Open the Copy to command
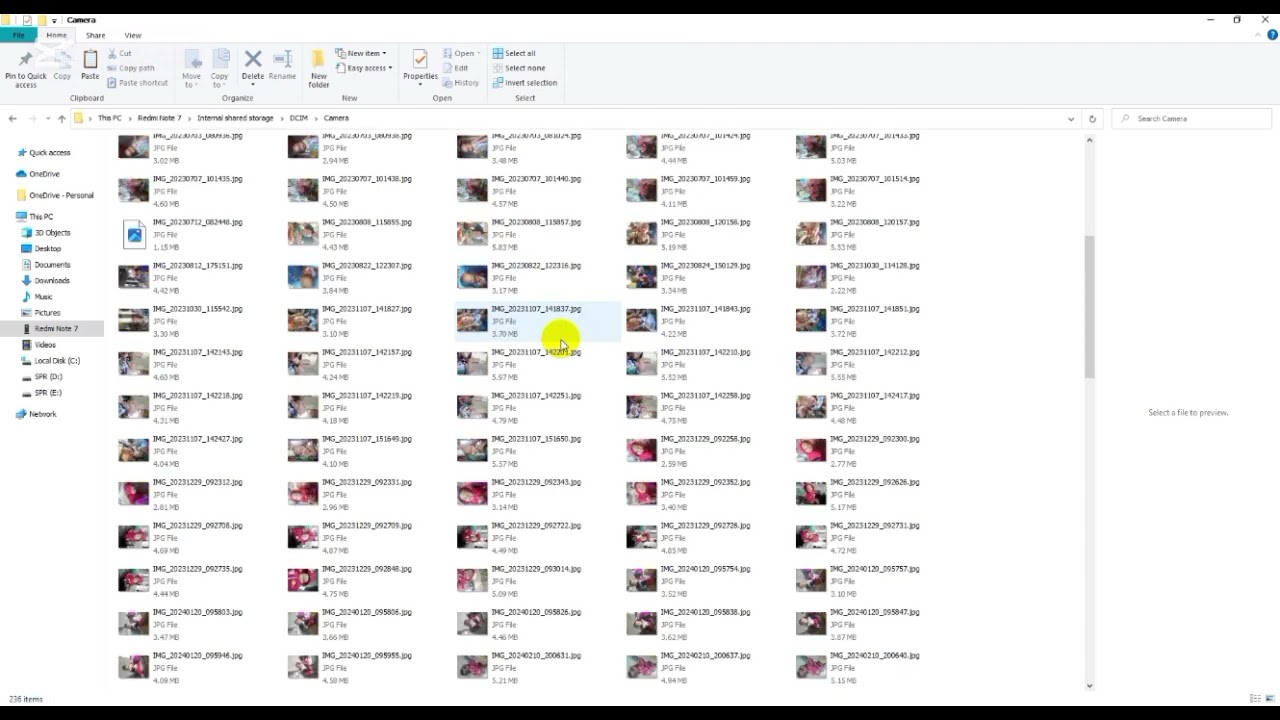The image size is (1280, 720). tap(219, 68)
